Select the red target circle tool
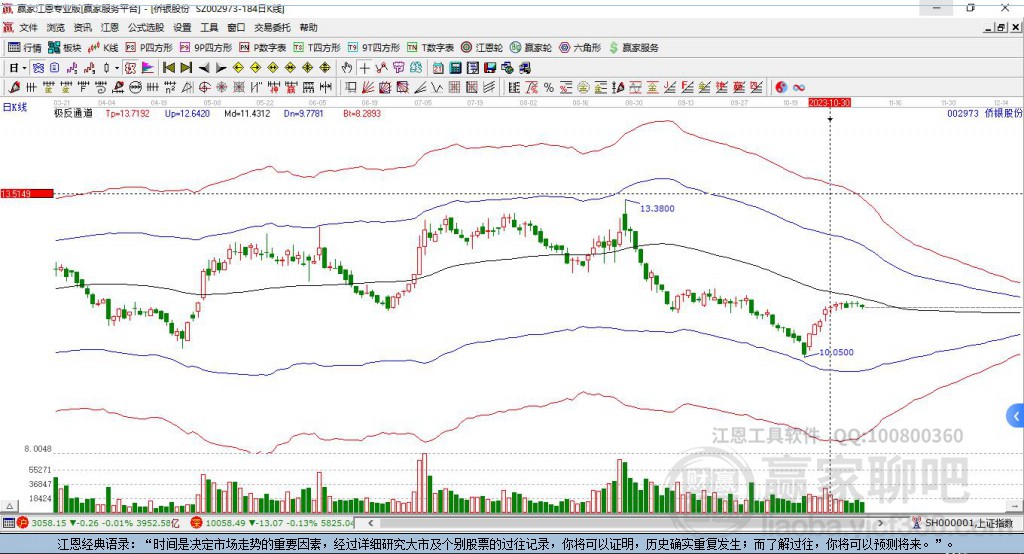 204,88
